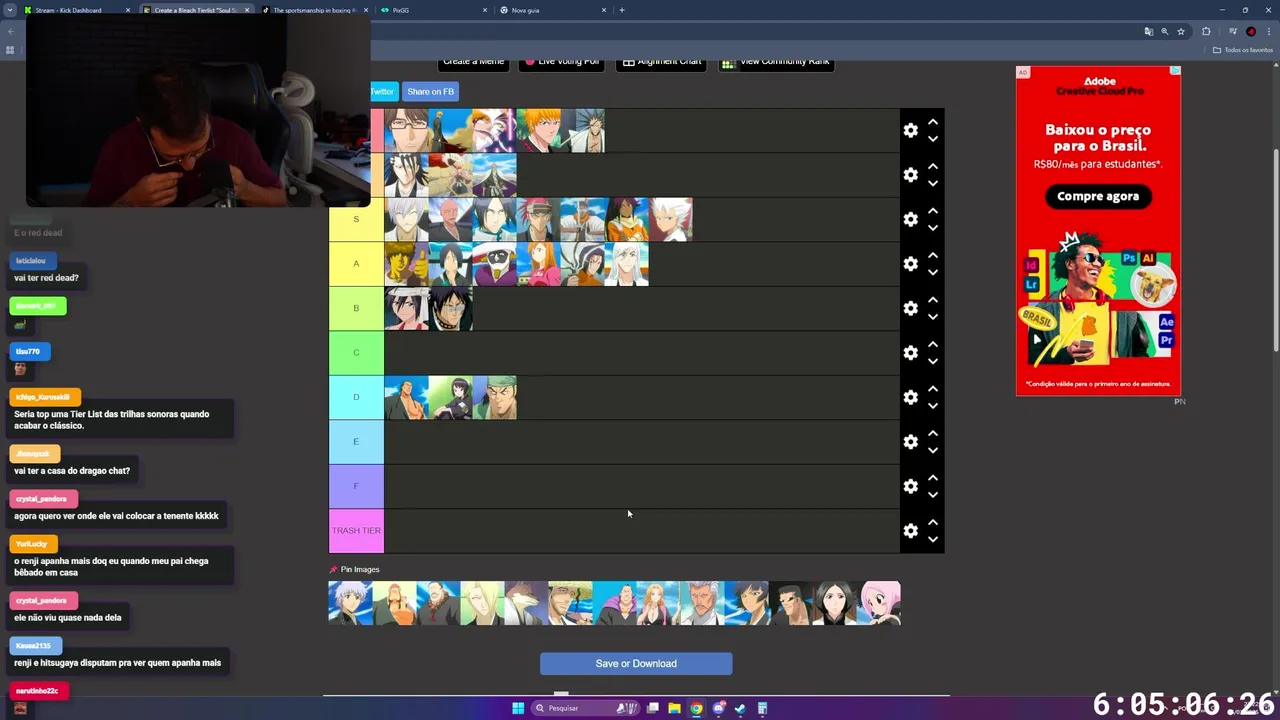Image resolution: width=1280 pixels, height=720 pixels.
Task: Open File Explorer from the taskbar
Action: click(674, 708)
